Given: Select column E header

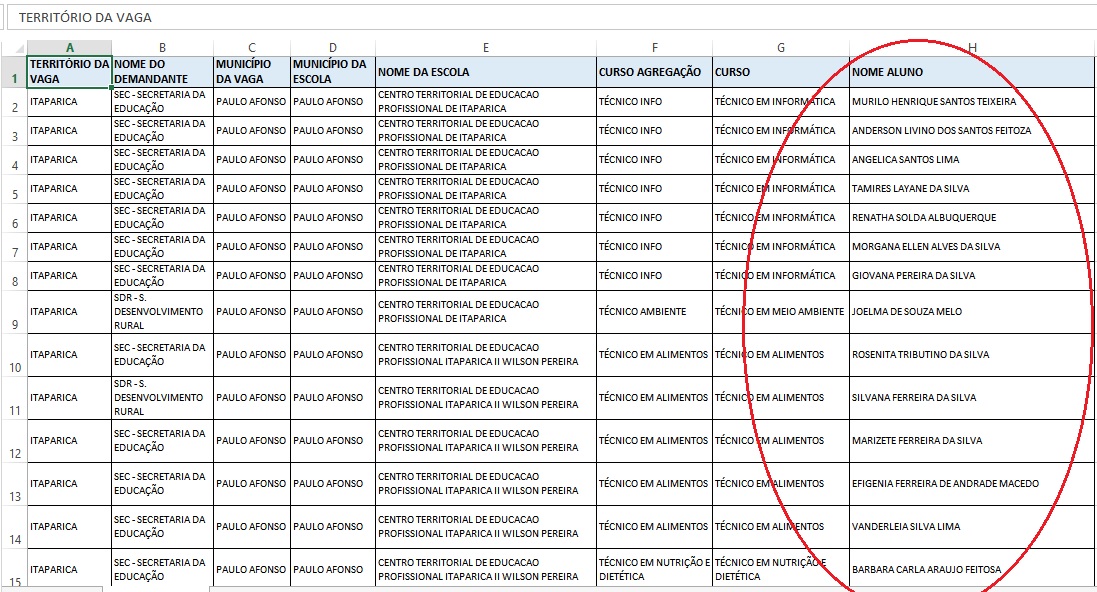Looking at the screenshot, I should point(485,48).
